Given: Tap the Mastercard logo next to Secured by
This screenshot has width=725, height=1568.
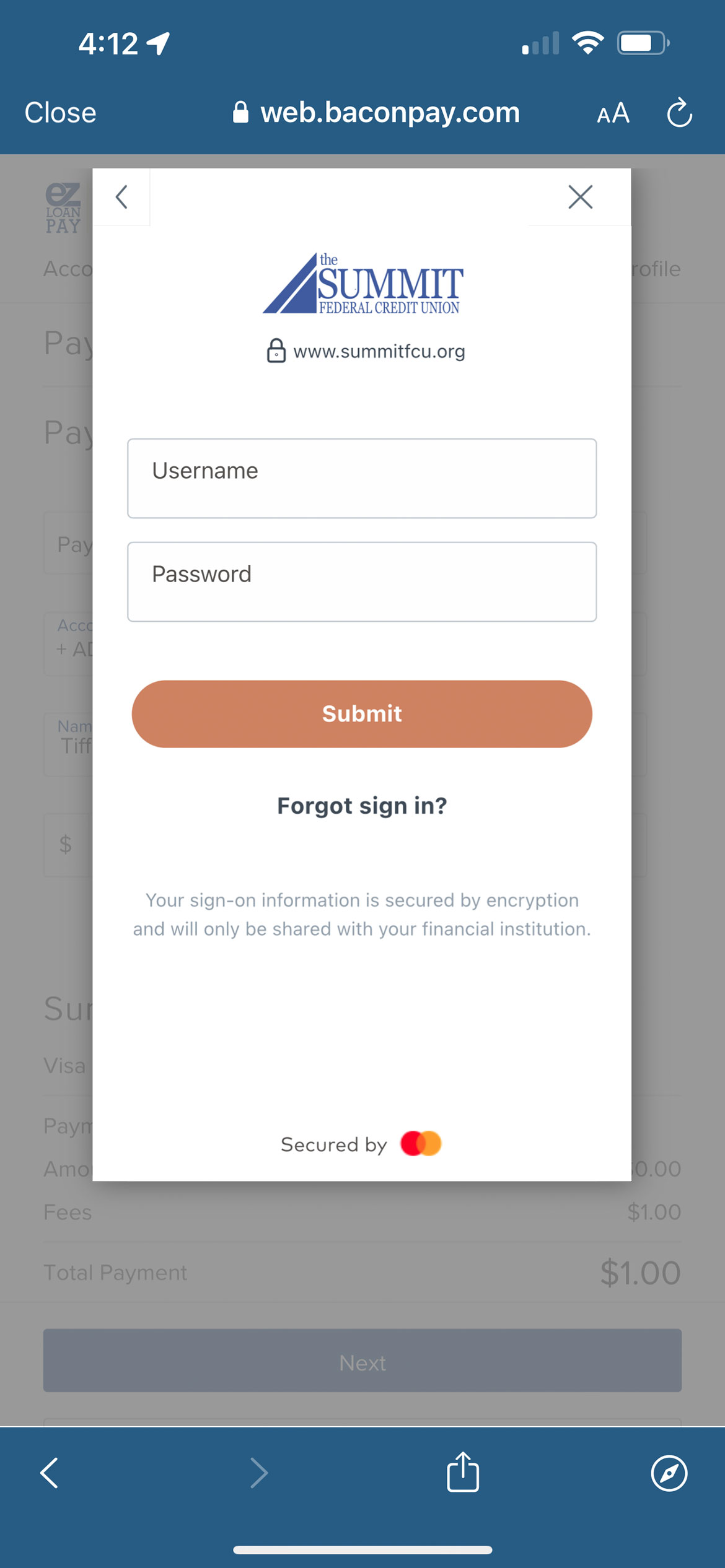Looking at the screenshot, I should point(421,1143).
